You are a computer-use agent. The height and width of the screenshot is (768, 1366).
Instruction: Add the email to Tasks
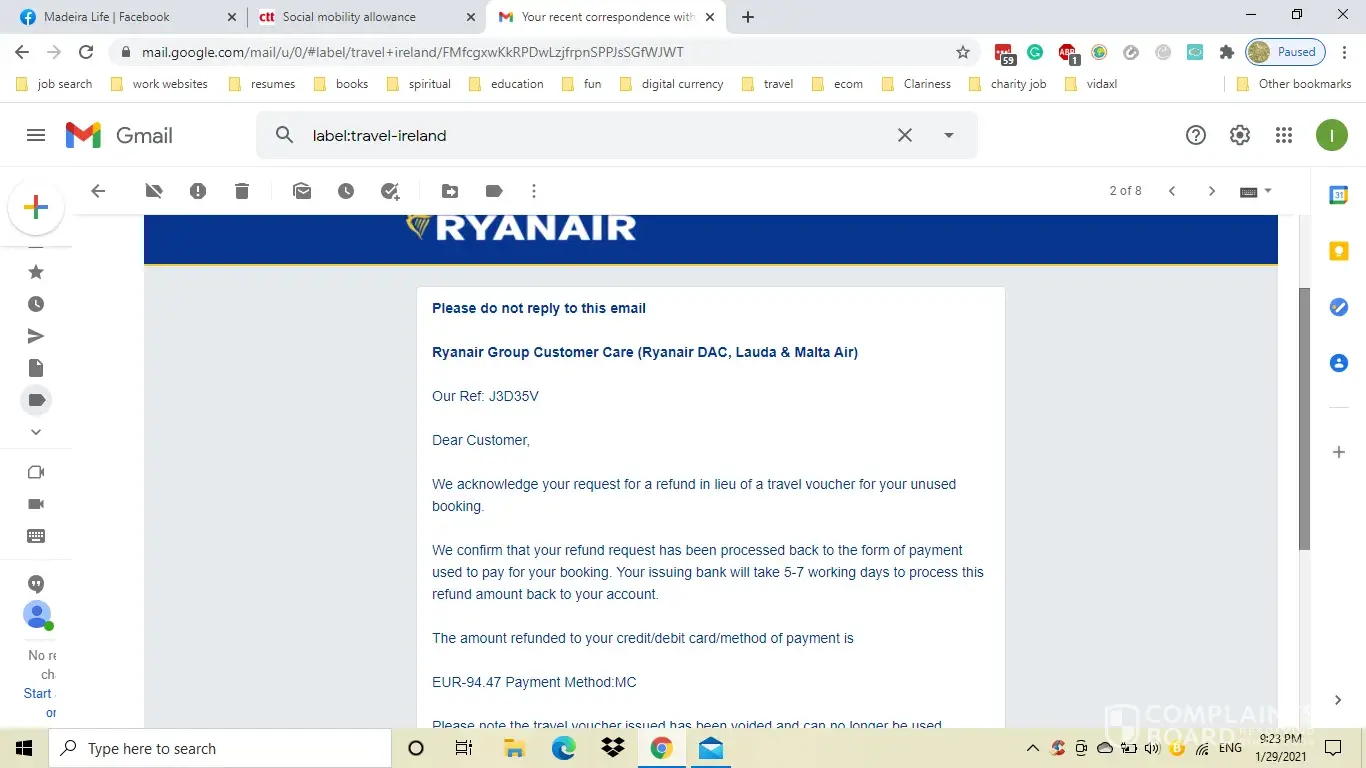point(390,191)
